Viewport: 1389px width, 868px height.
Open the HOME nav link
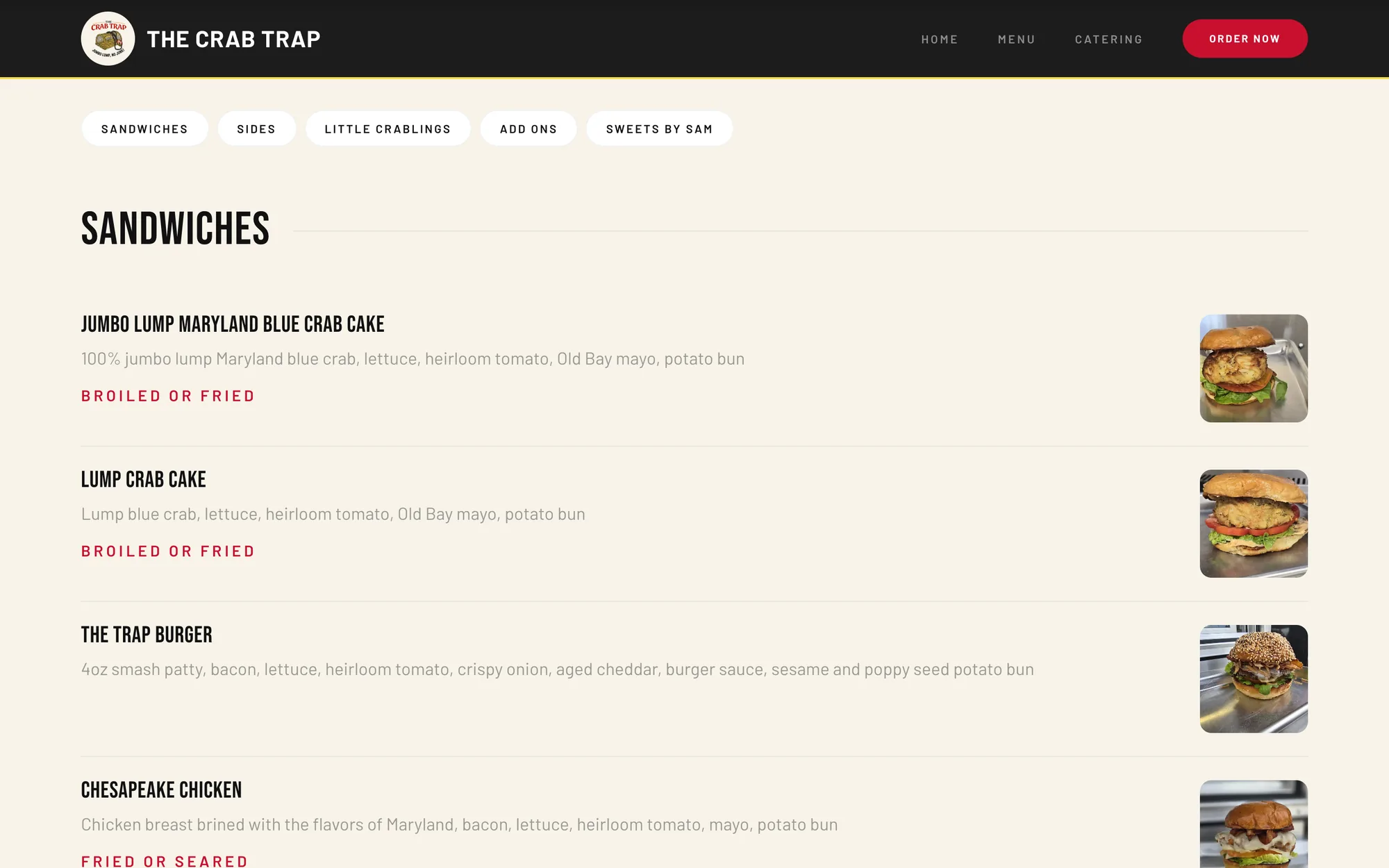click(x=940, y=40)
